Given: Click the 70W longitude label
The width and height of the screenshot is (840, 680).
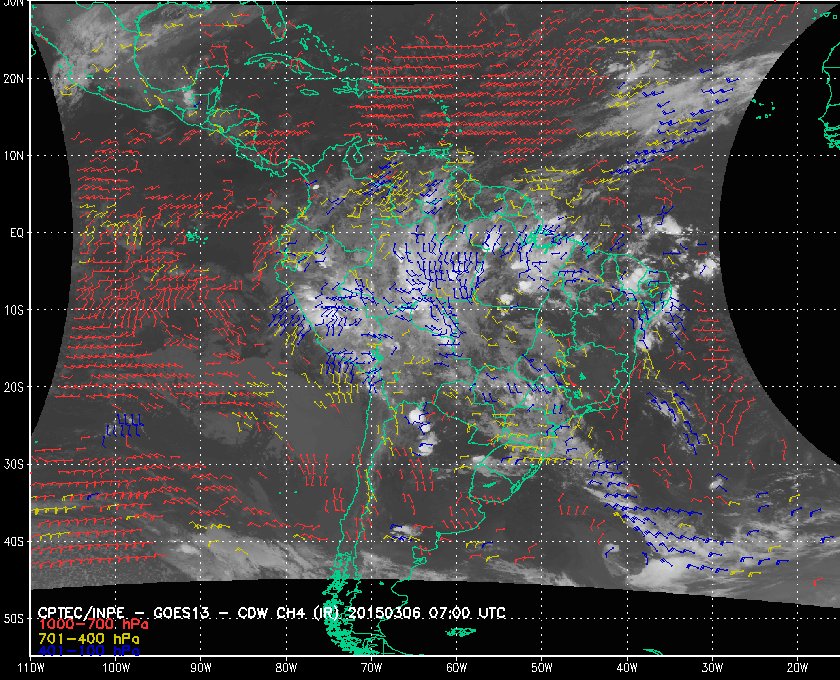Looking at the screenshot, I should pyautogui.click(x=371, y=668).
